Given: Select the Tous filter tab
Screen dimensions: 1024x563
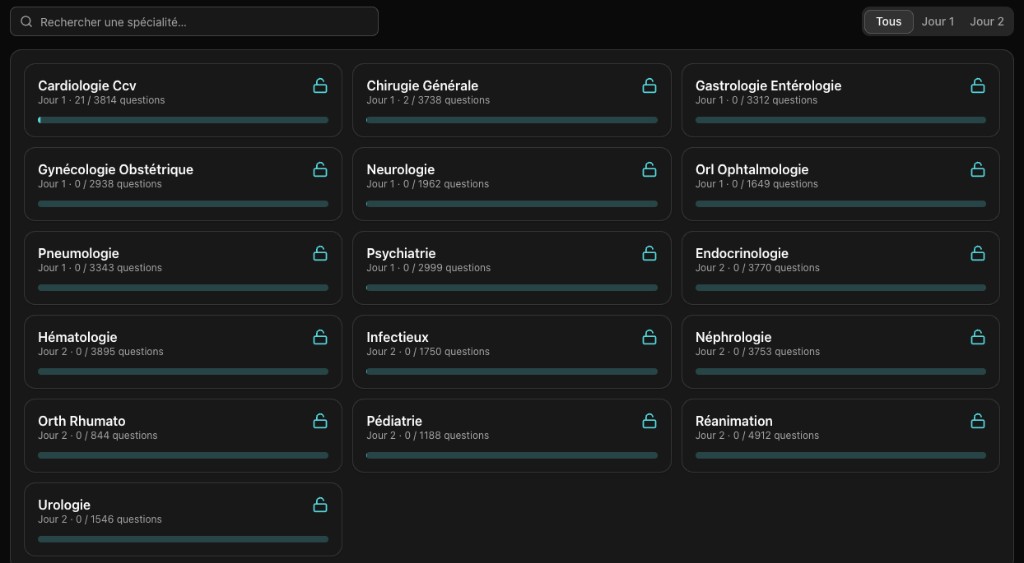Looking at the screenshot, I should pyautogui.click(x=888, y=22).
